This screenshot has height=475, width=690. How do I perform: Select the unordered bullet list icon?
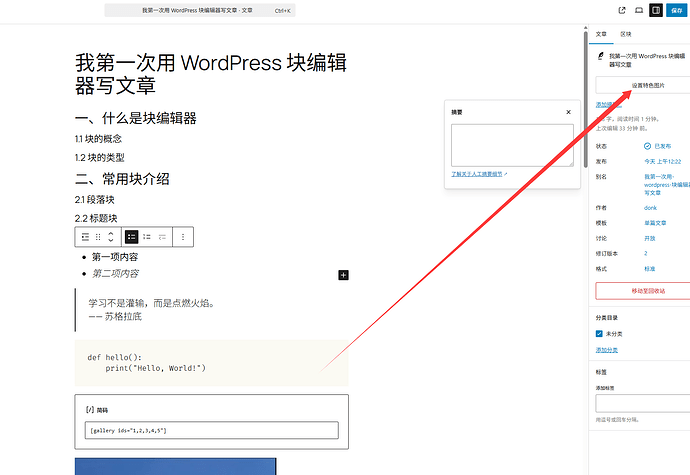pos(132,237)
